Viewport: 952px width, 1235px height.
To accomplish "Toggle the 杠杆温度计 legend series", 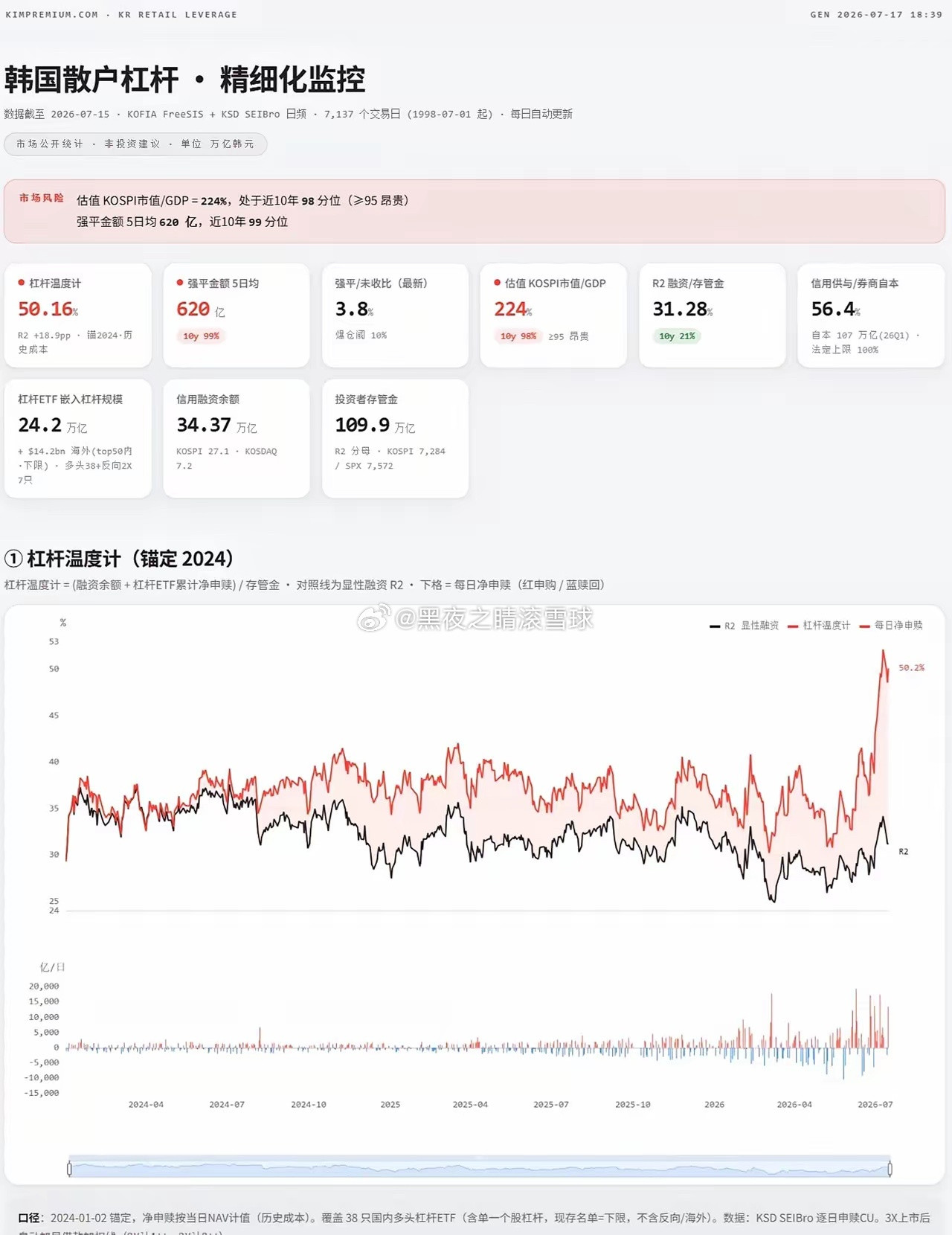I will 819,626.
